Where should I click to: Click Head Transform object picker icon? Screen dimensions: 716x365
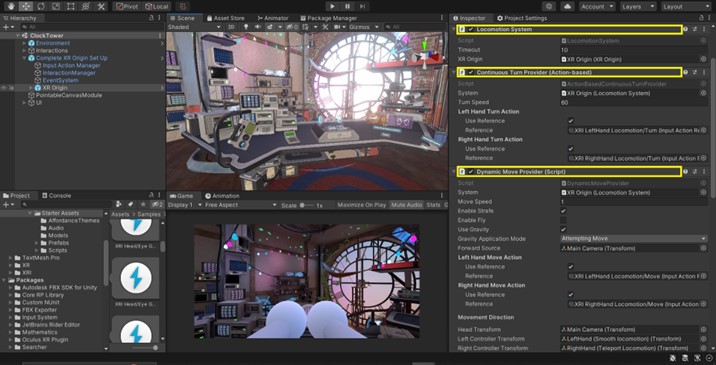703,329
